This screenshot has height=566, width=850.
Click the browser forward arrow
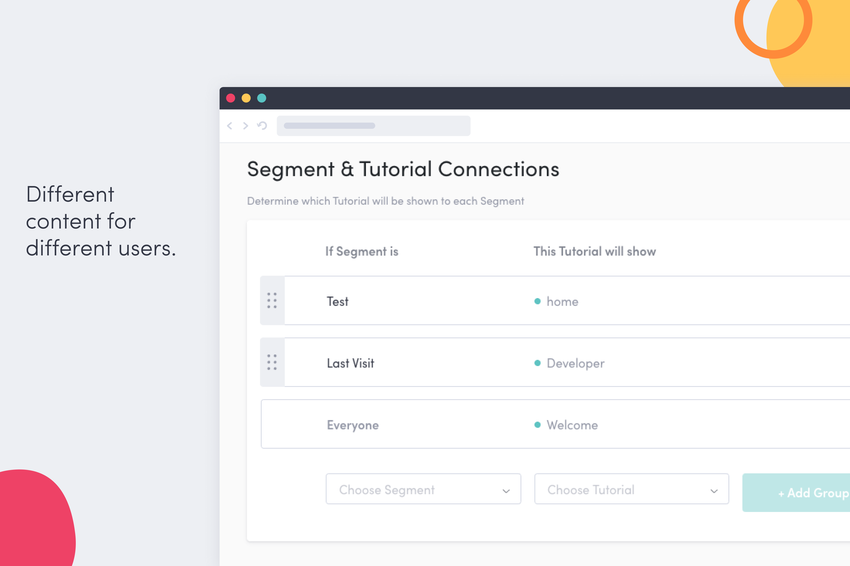(x=246, y=126)
